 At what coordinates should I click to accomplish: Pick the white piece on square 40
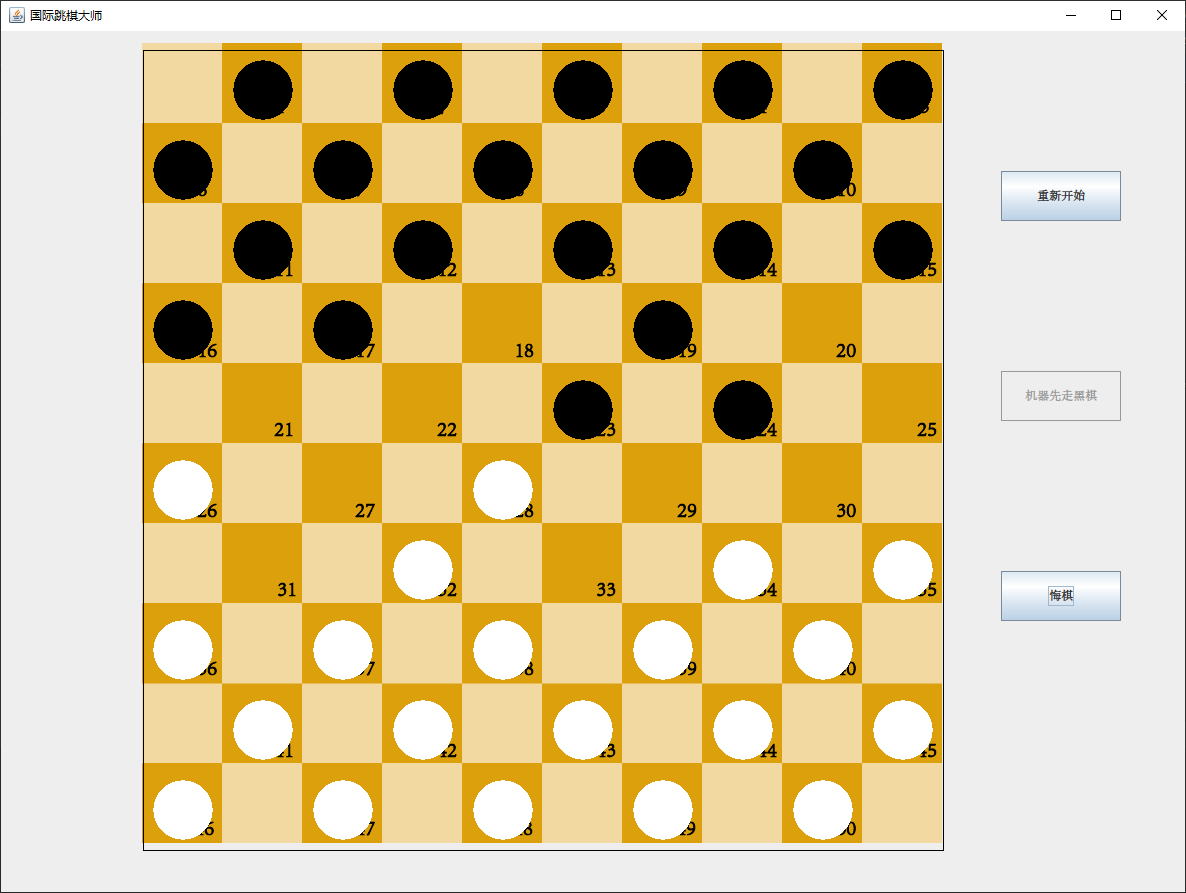[823, 650]
